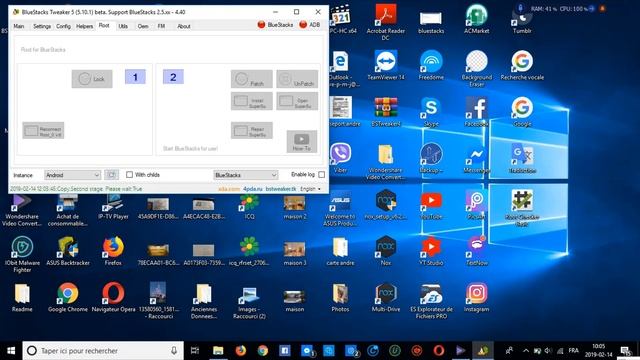Open the How-To video button
Viewport: 640px width, 360px height.
click(302, 142)
